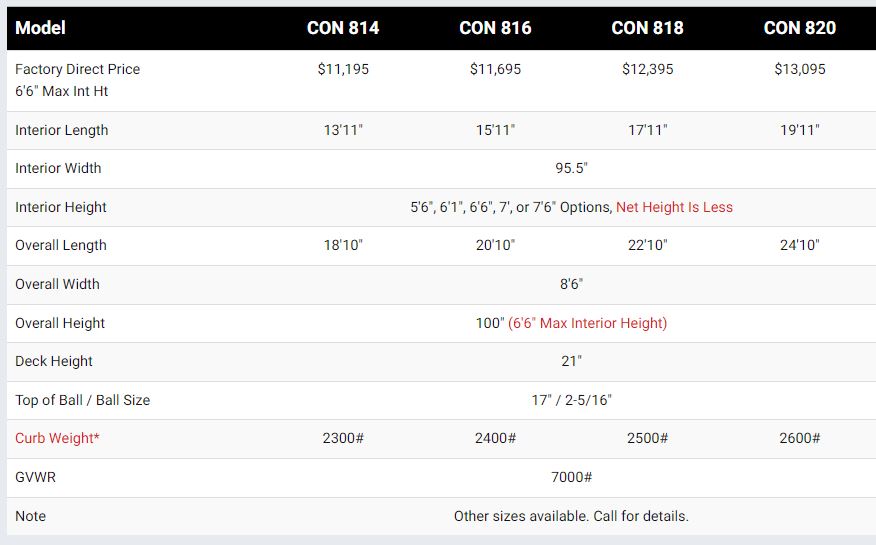Click the $12,395 price for CON 818
Screen dimensions: 876x545
pyautogui.click(x=647, y=69)
